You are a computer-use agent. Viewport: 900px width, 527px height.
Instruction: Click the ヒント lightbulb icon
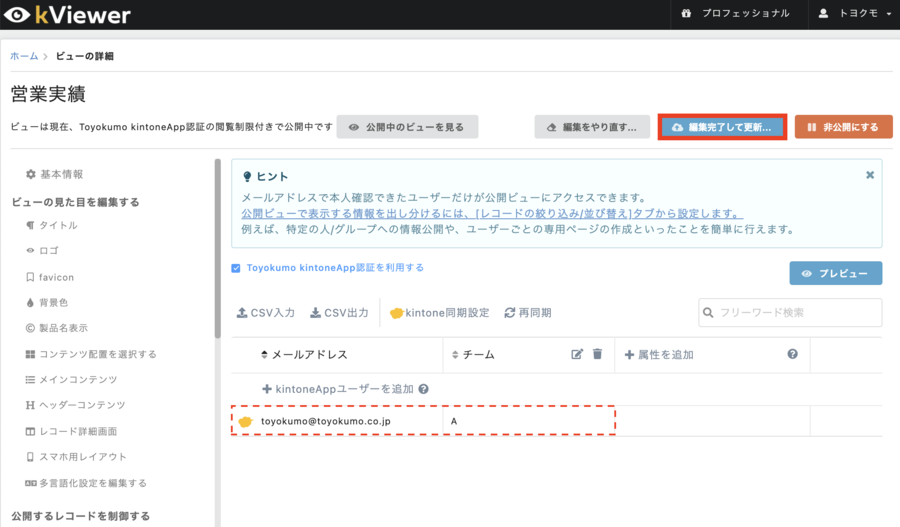tap(247, 177)
